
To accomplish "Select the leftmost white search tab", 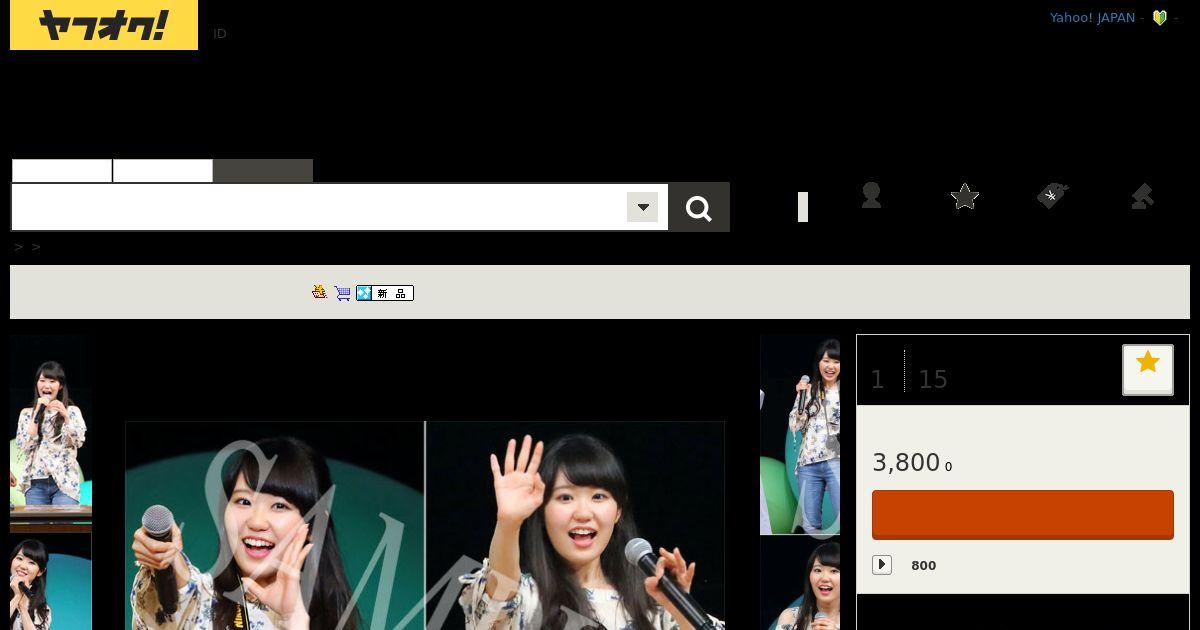I will (x=62, y=171).
